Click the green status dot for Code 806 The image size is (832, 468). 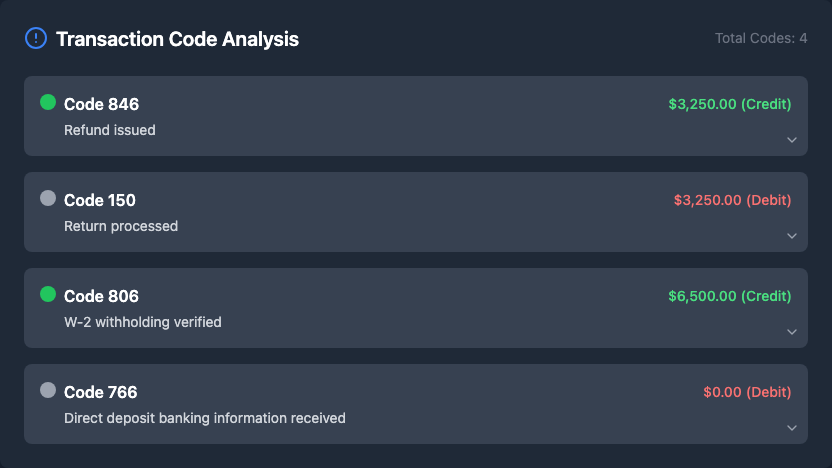(48, 294)
